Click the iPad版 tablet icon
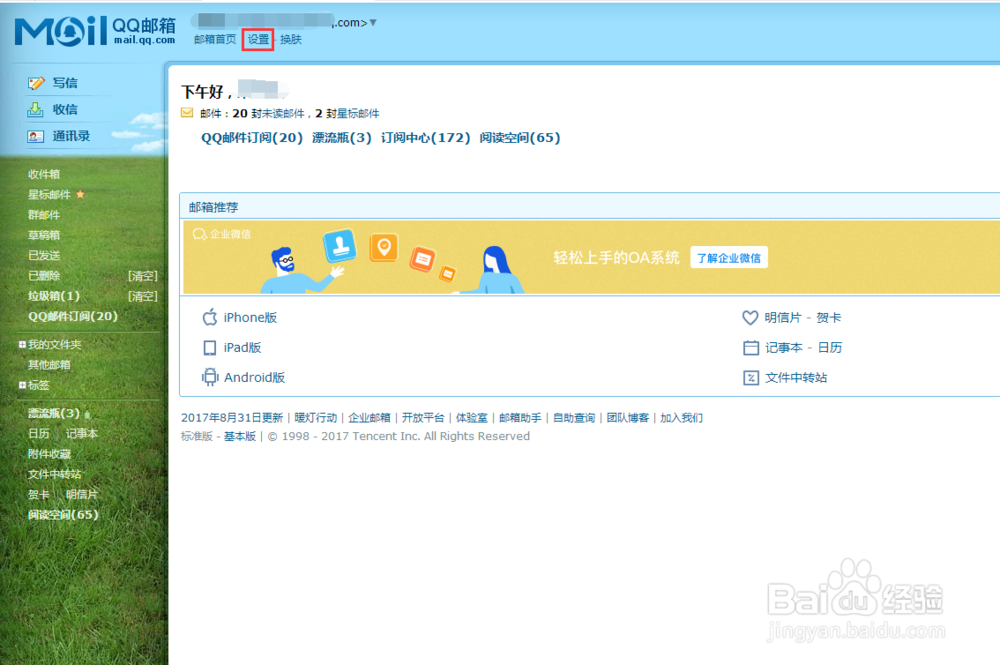1000x665 pixels. (209, 347)
